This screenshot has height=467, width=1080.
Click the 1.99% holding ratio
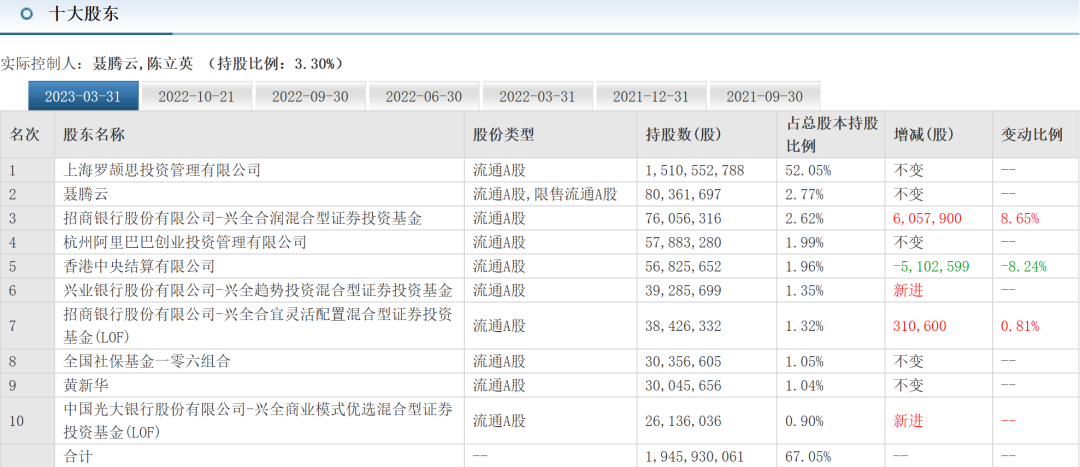pos(805,242)
